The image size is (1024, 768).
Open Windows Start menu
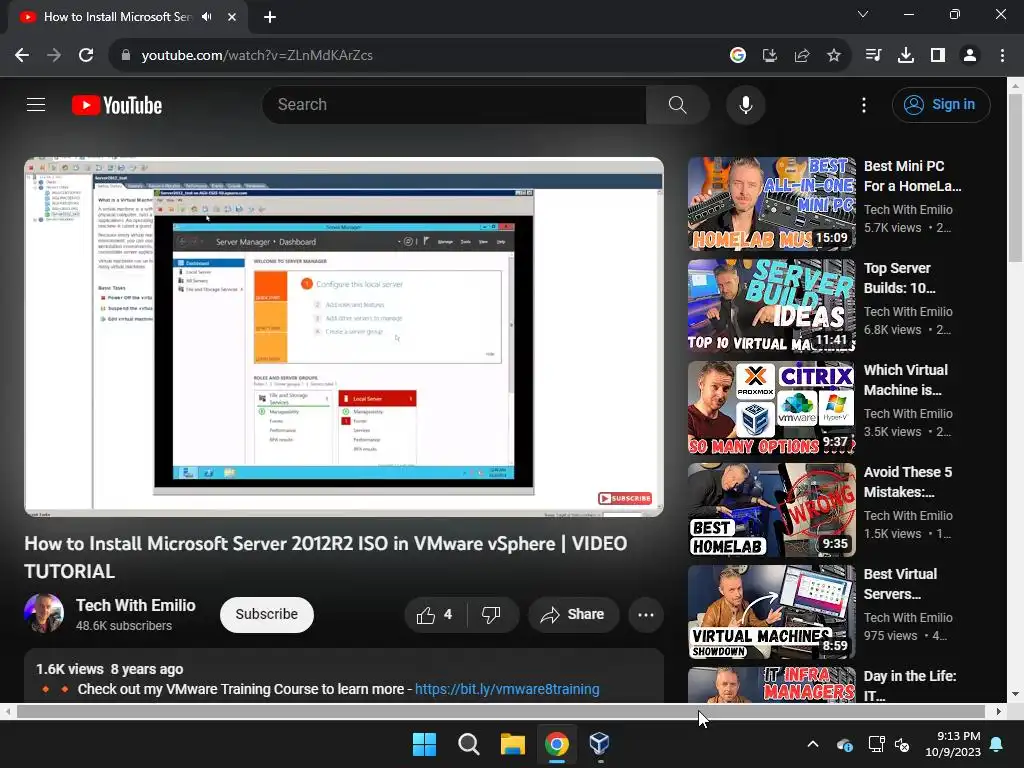pyautogui.click(x=424, y=744)
